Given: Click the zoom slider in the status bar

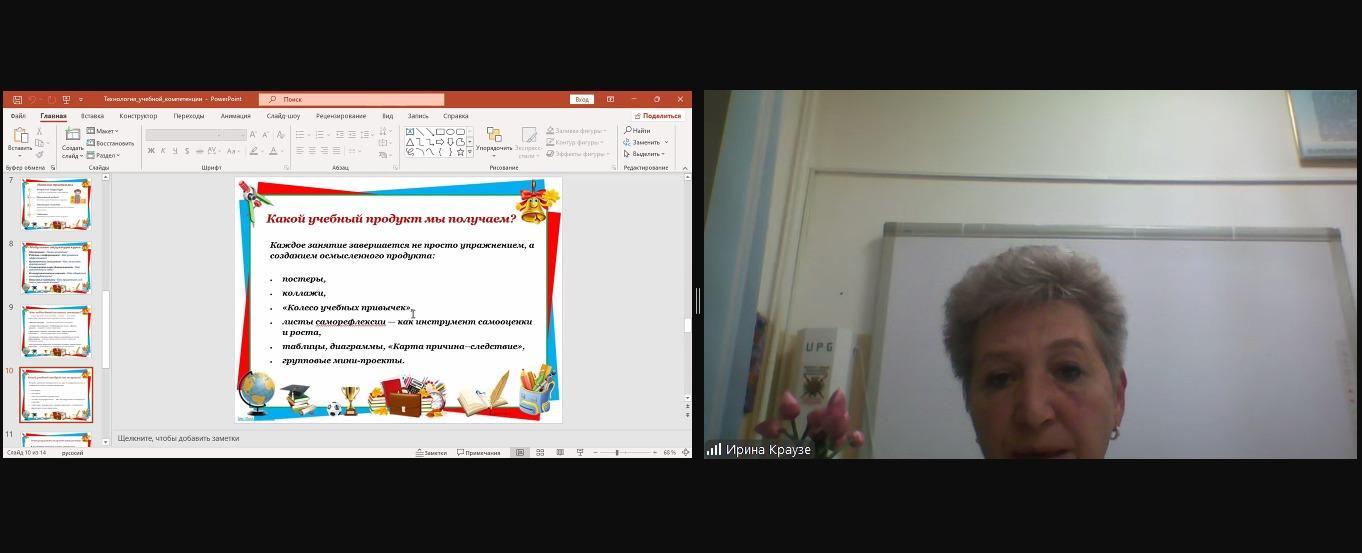Looking at the screenshot, I should pos(617,453).
